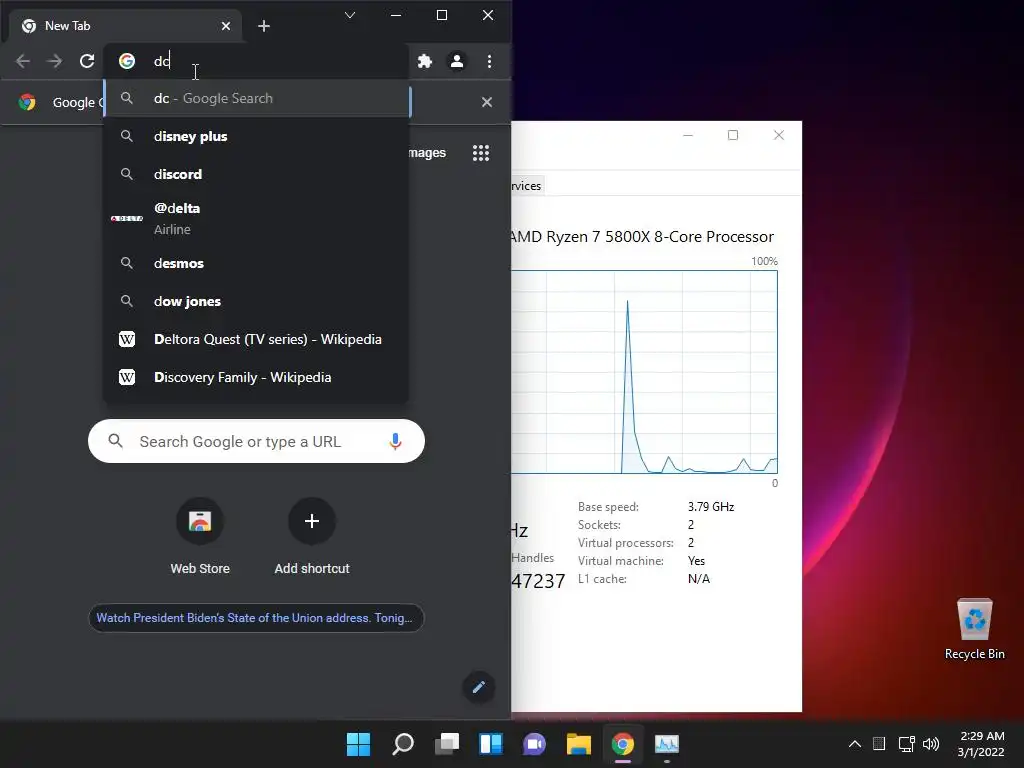The width and height of the screenshot is (1024, 768).
Task: Open the Windows Start menu
Action: pos(358,744)
